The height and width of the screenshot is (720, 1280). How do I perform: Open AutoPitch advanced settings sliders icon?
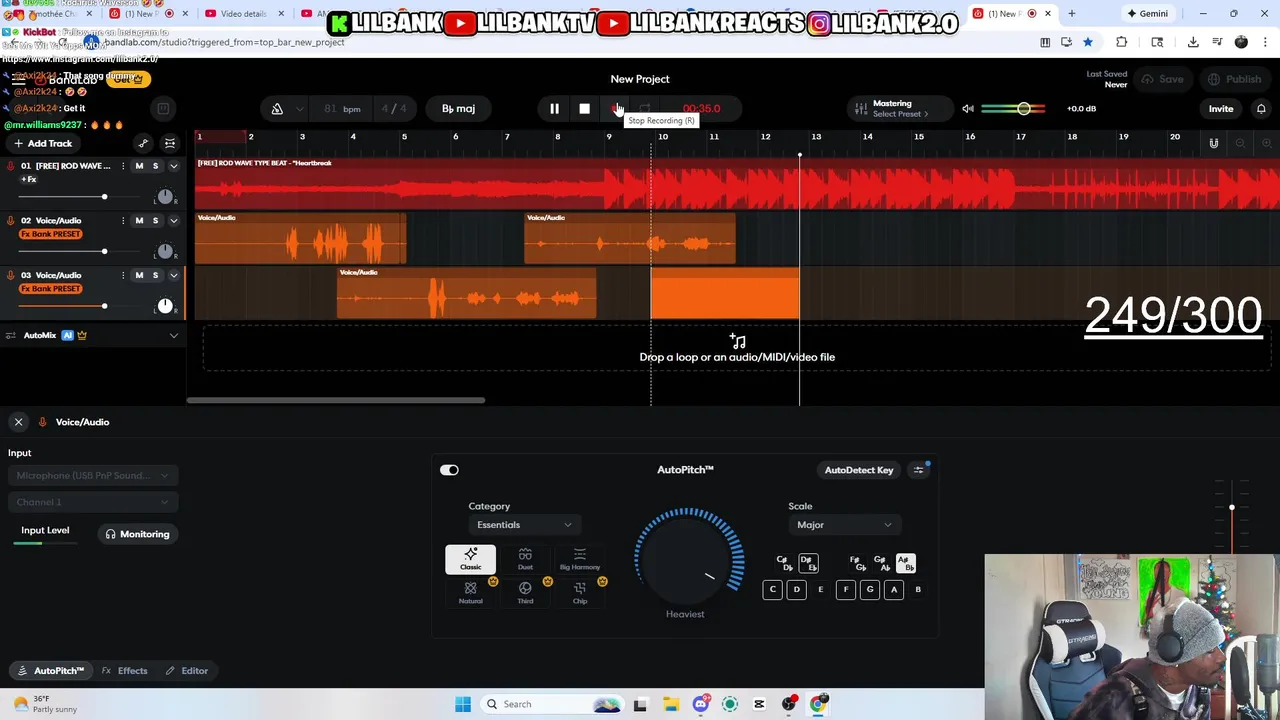pos(918,470)
